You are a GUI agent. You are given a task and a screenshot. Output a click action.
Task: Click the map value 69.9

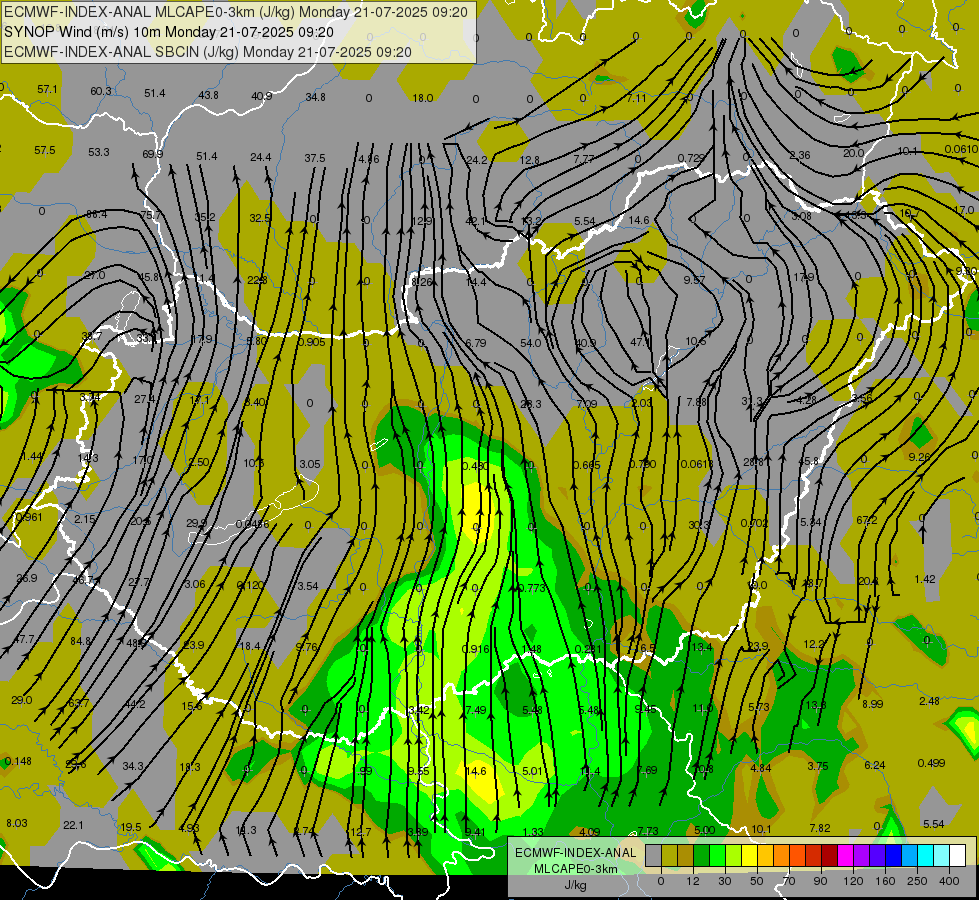[152, 154]
